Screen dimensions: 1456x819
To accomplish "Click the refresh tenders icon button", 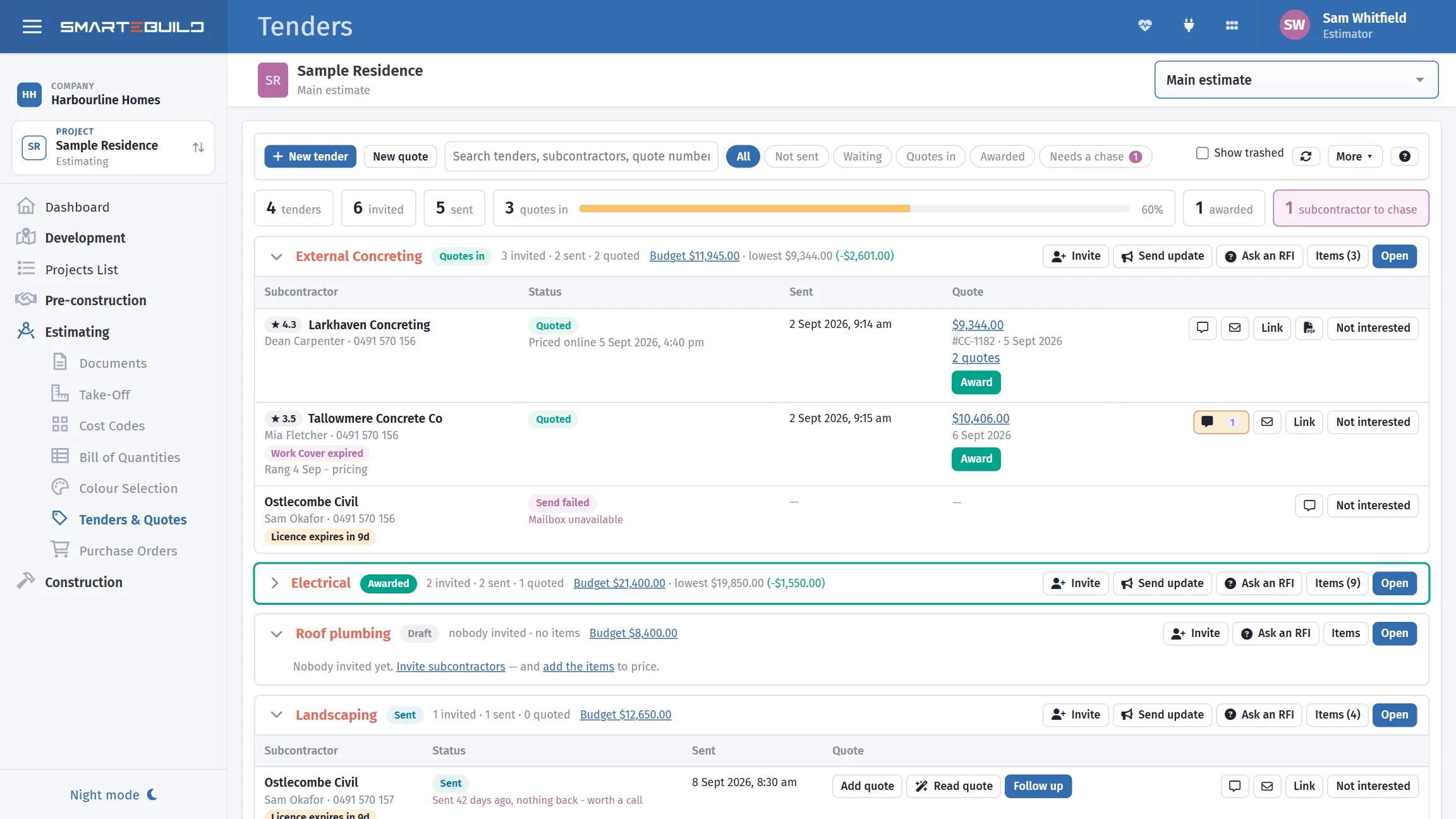I will tap(1306, 156).
